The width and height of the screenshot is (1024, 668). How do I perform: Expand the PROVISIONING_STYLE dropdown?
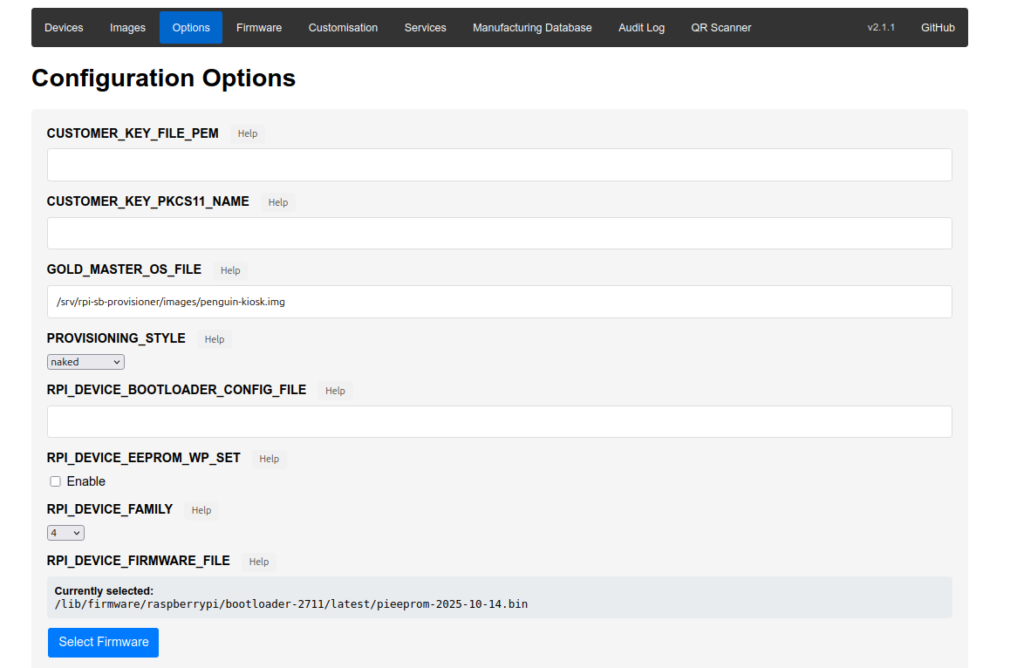(86, 362)
